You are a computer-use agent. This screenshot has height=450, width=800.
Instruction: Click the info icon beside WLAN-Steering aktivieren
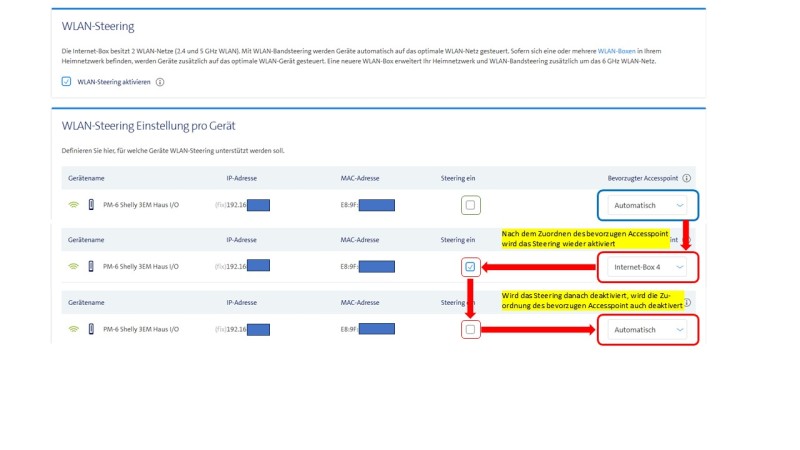coord(160,82)
